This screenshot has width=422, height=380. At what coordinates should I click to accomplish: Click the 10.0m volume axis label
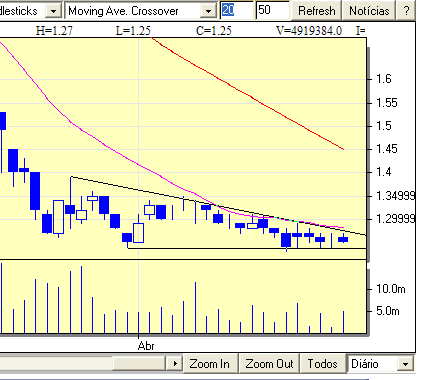(x=391, y=288)
